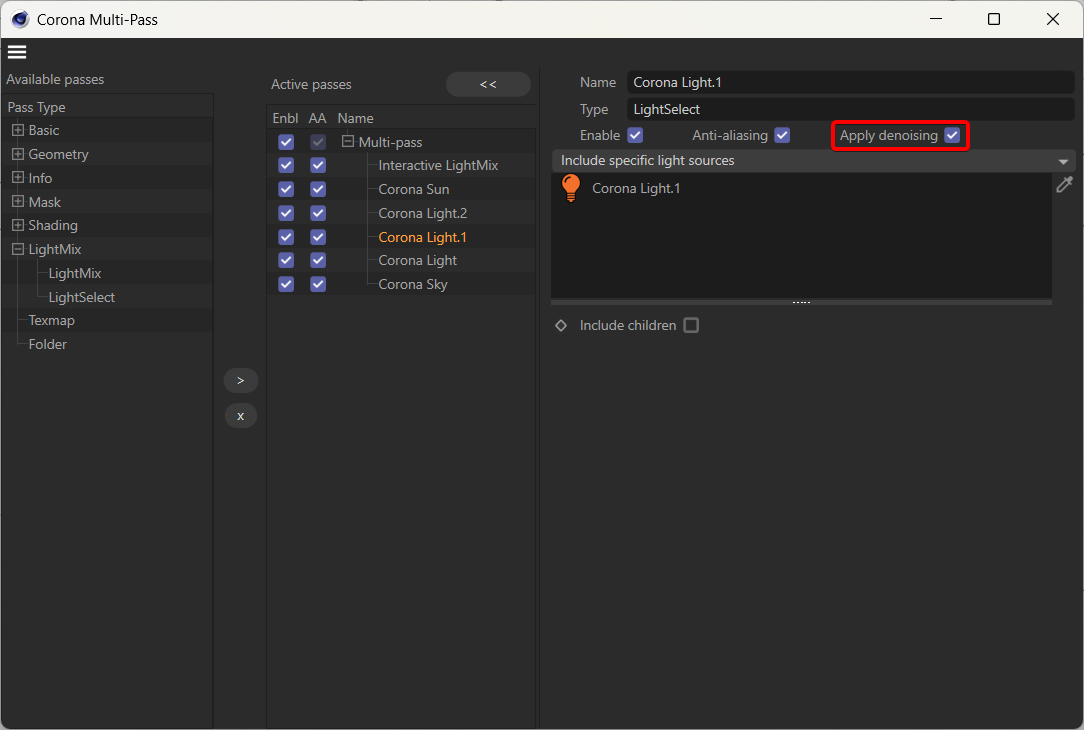The height and width of the screenshot is (730, 1084).
Task: Toggle Enbl checkbox for Interactive LightMix
Action: coord(286,165)
